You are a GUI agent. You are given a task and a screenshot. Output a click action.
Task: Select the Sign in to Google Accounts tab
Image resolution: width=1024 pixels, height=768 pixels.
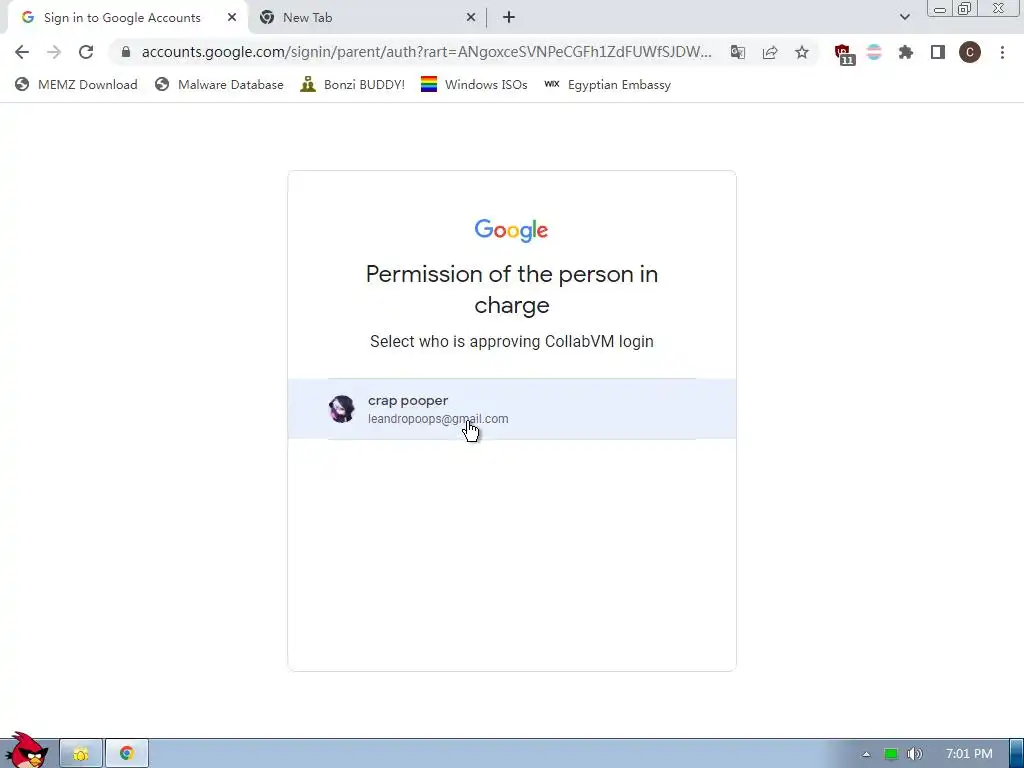tap(127, 18)
